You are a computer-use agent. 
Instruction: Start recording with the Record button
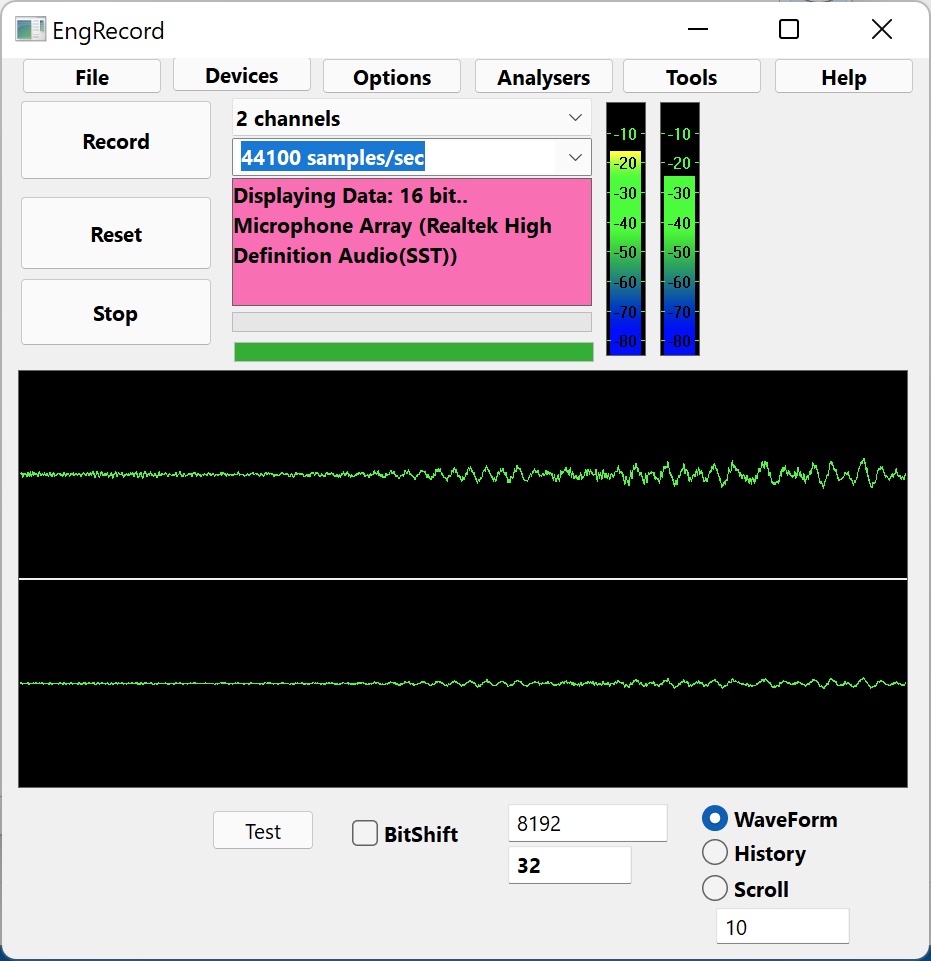pos(116,140)
